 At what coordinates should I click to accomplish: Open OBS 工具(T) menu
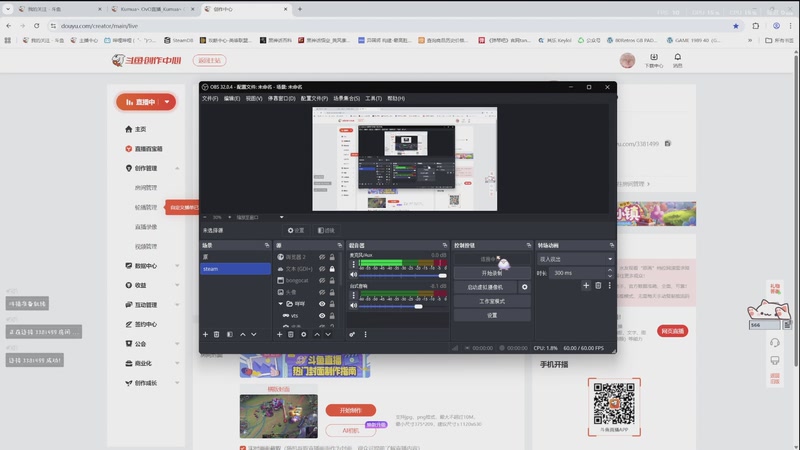[x=373, y=98]
